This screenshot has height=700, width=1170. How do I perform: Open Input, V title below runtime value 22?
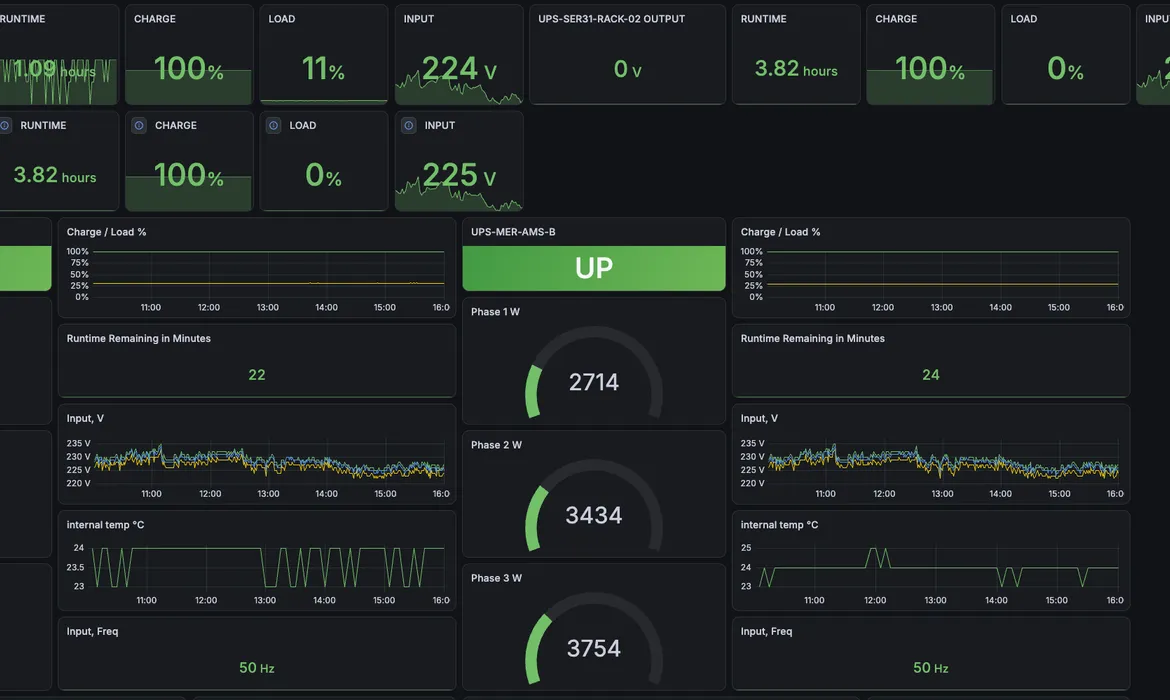[x=85, y=419]
